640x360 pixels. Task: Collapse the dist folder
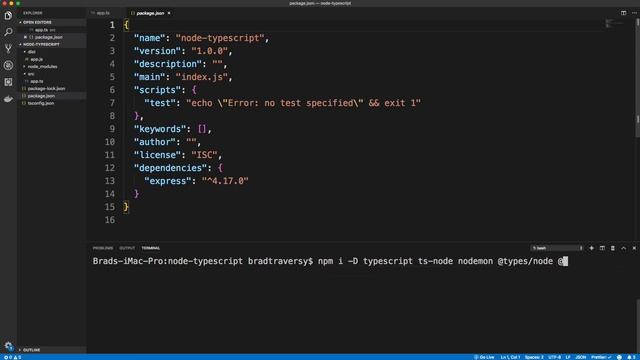pyautogui.click(x=31, y=52)
